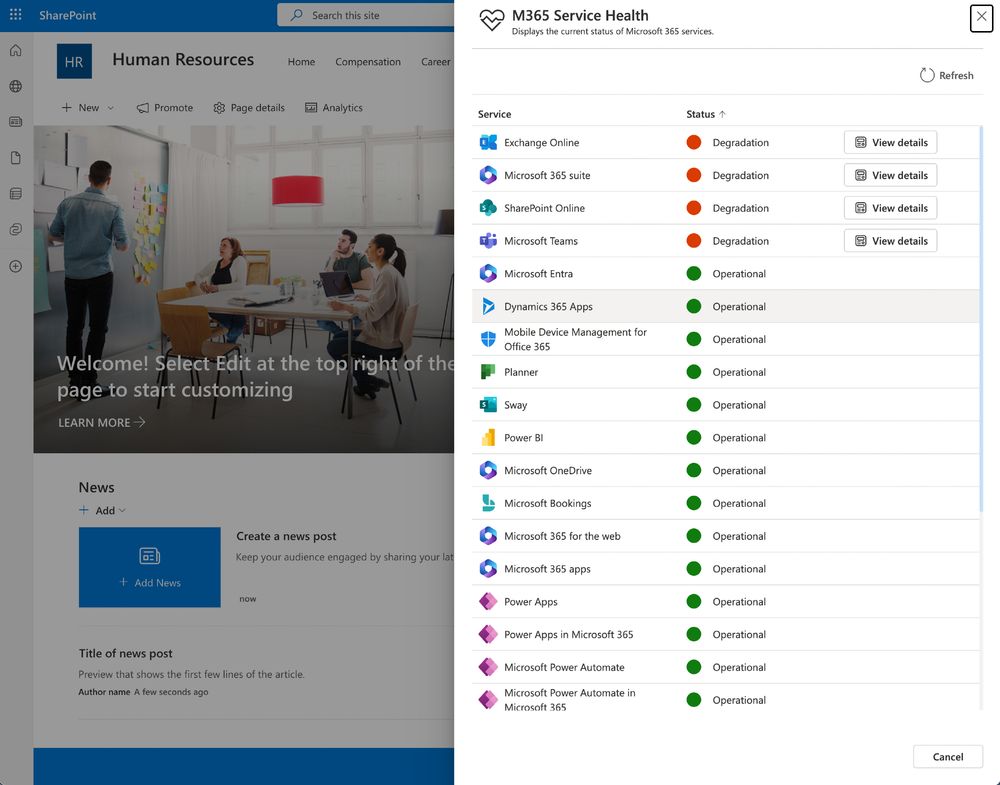Open the SharePoint app launcher grid
The width and height of the screenshot is (1000, 785).
coord(16,15)
